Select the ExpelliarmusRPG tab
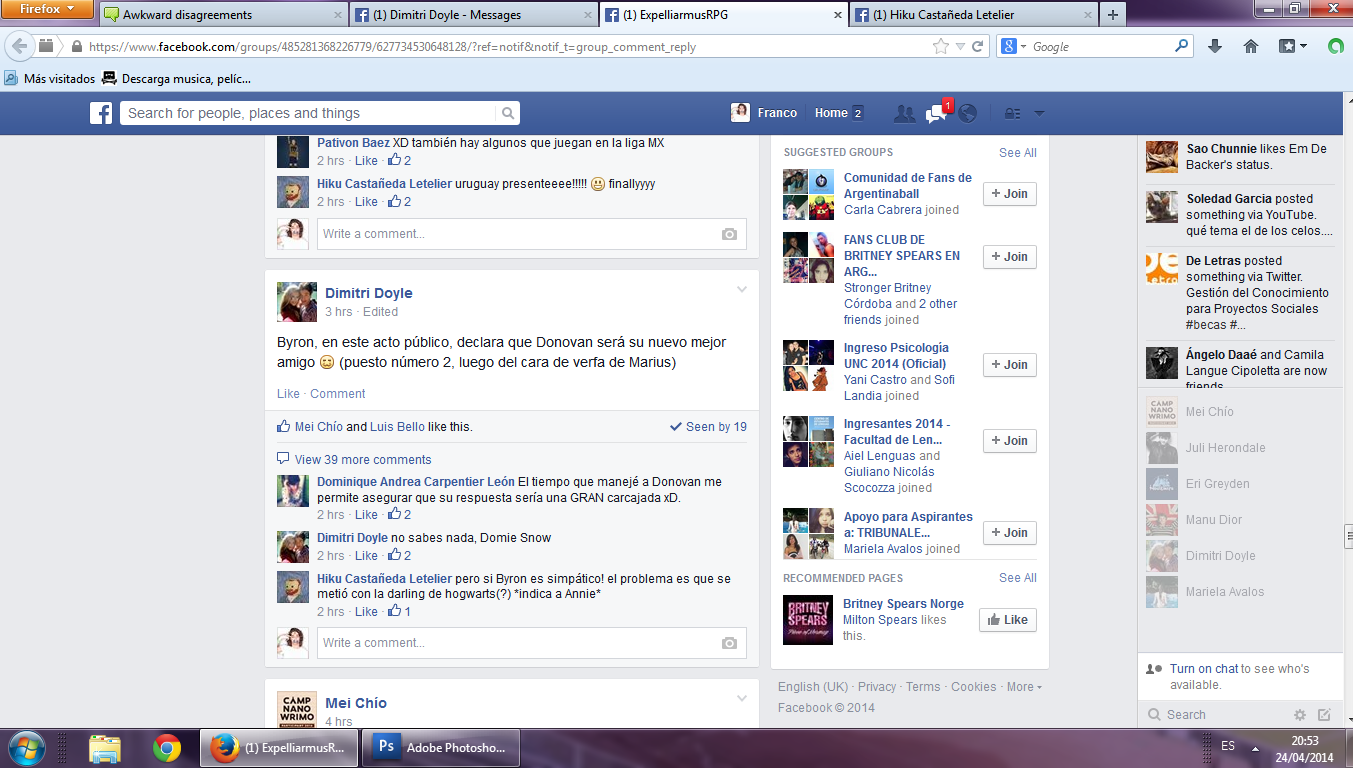This screenshot has height=768, width=1353. 723,15
